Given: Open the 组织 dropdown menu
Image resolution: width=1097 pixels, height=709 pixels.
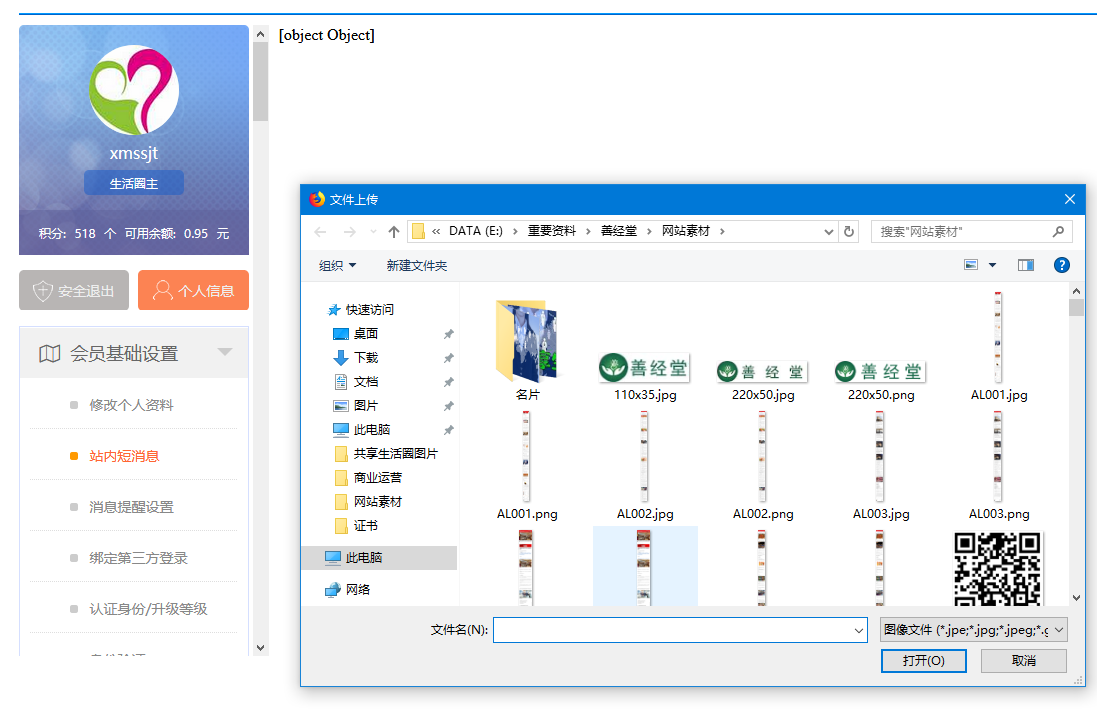Looking at the screenshot, I should click(x=337, y=266).
